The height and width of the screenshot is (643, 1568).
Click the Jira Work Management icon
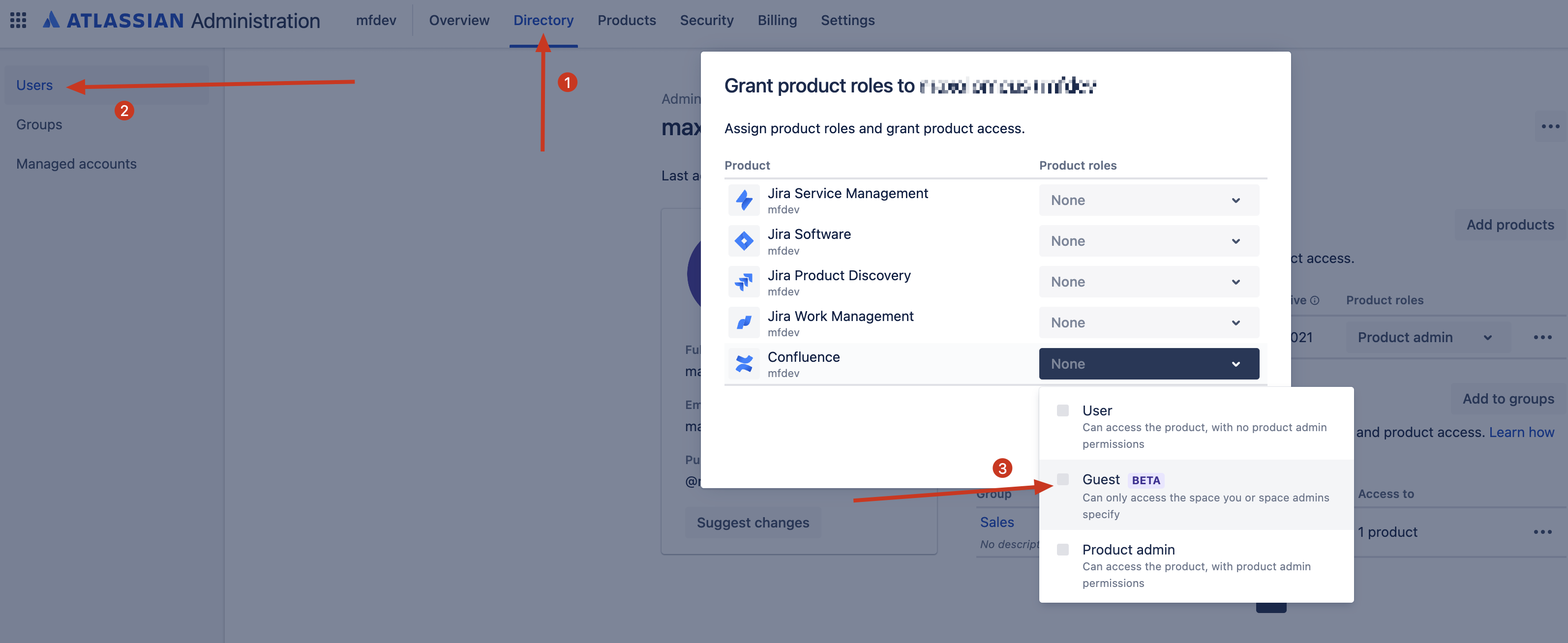(743, 322)
